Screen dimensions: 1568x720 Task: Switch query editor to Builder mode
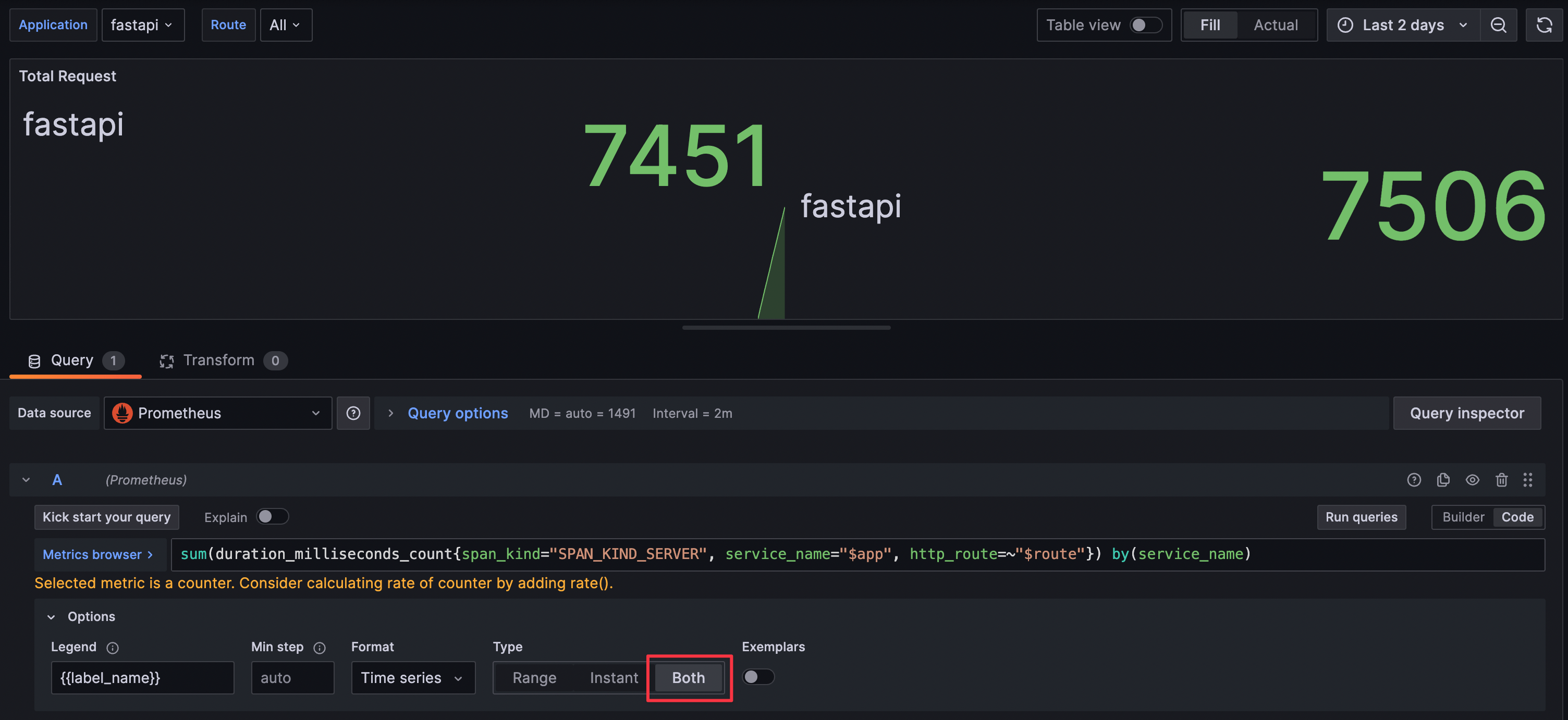(1463, 517)
